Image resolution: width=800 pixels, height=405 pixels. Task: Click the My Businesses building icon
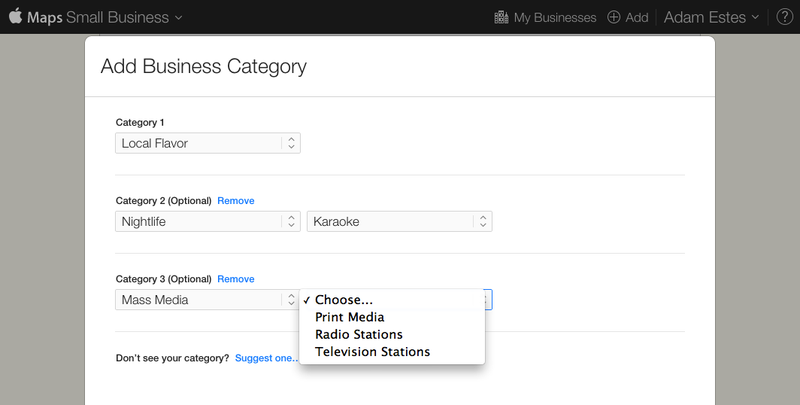click(502, 17)
